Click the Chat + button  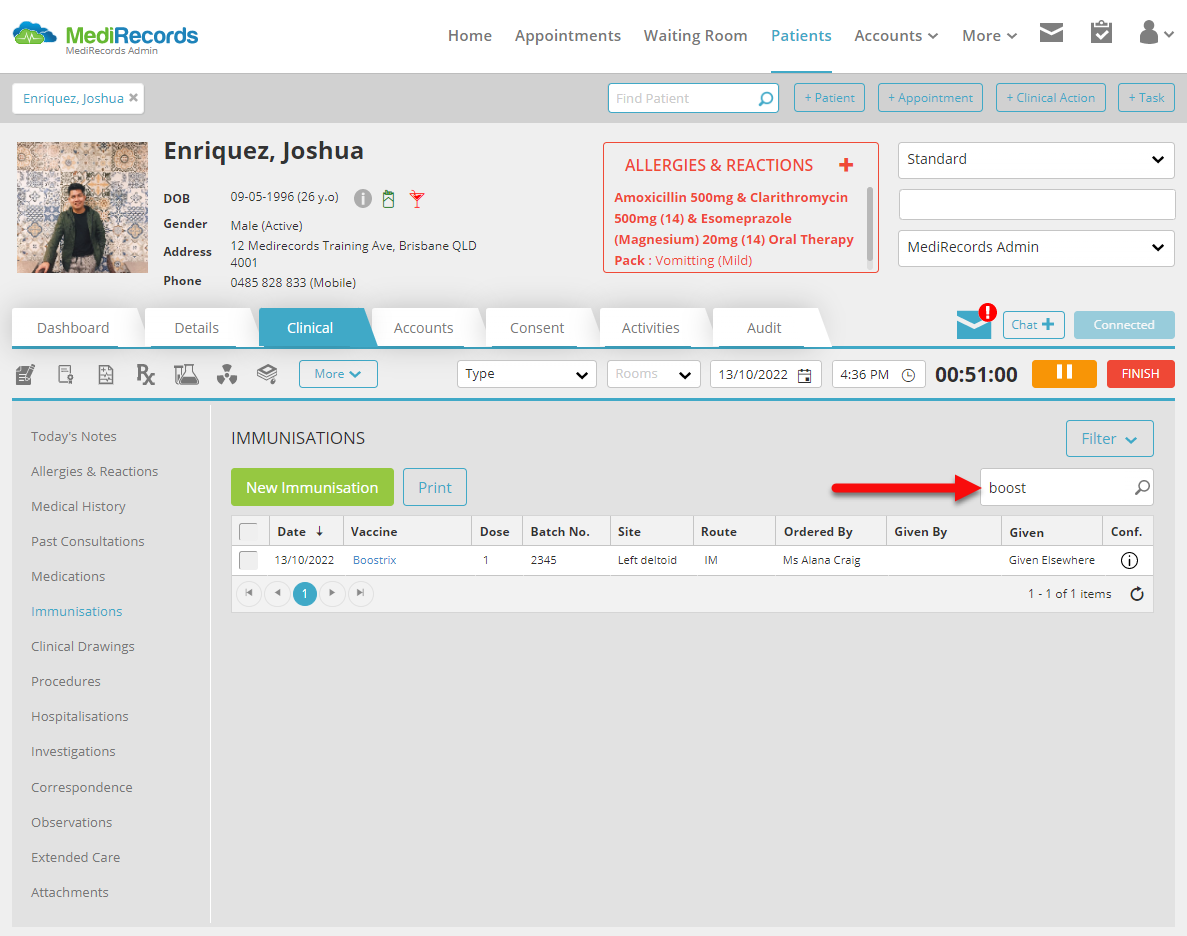1033,325
